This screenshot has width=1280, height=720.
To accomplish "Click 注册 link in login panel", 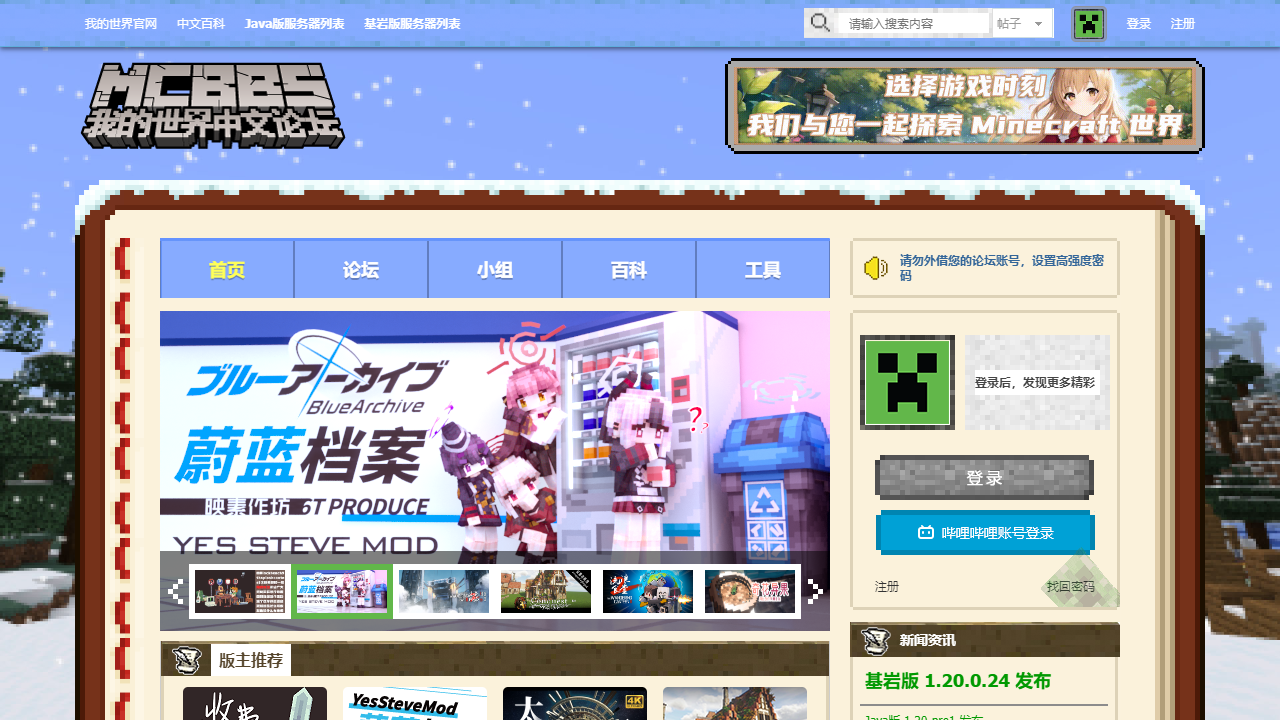I will tap(887, 587).
